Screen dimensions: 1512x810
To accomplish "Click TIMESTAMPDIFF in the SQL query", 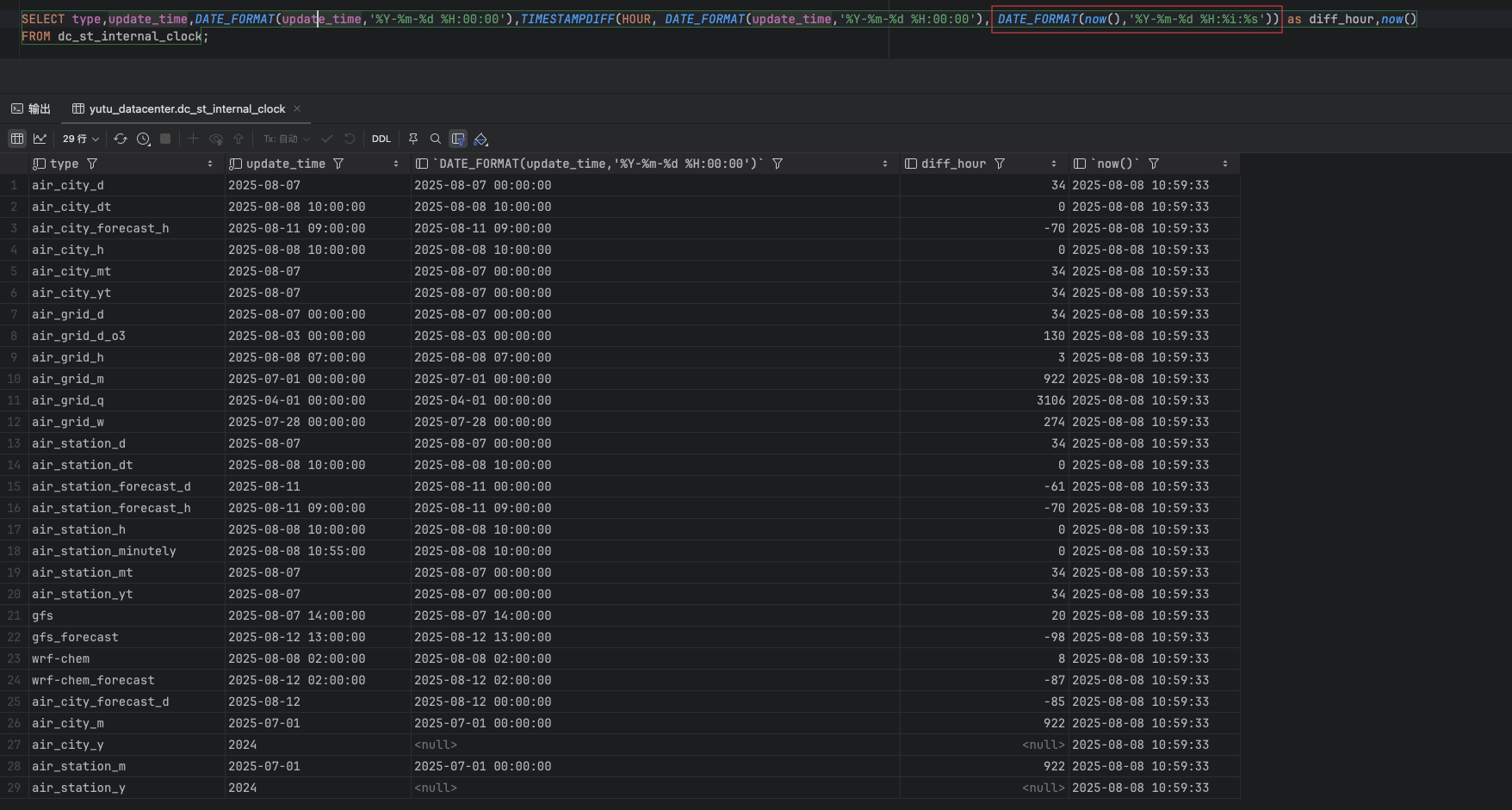I will coord(568,19).
